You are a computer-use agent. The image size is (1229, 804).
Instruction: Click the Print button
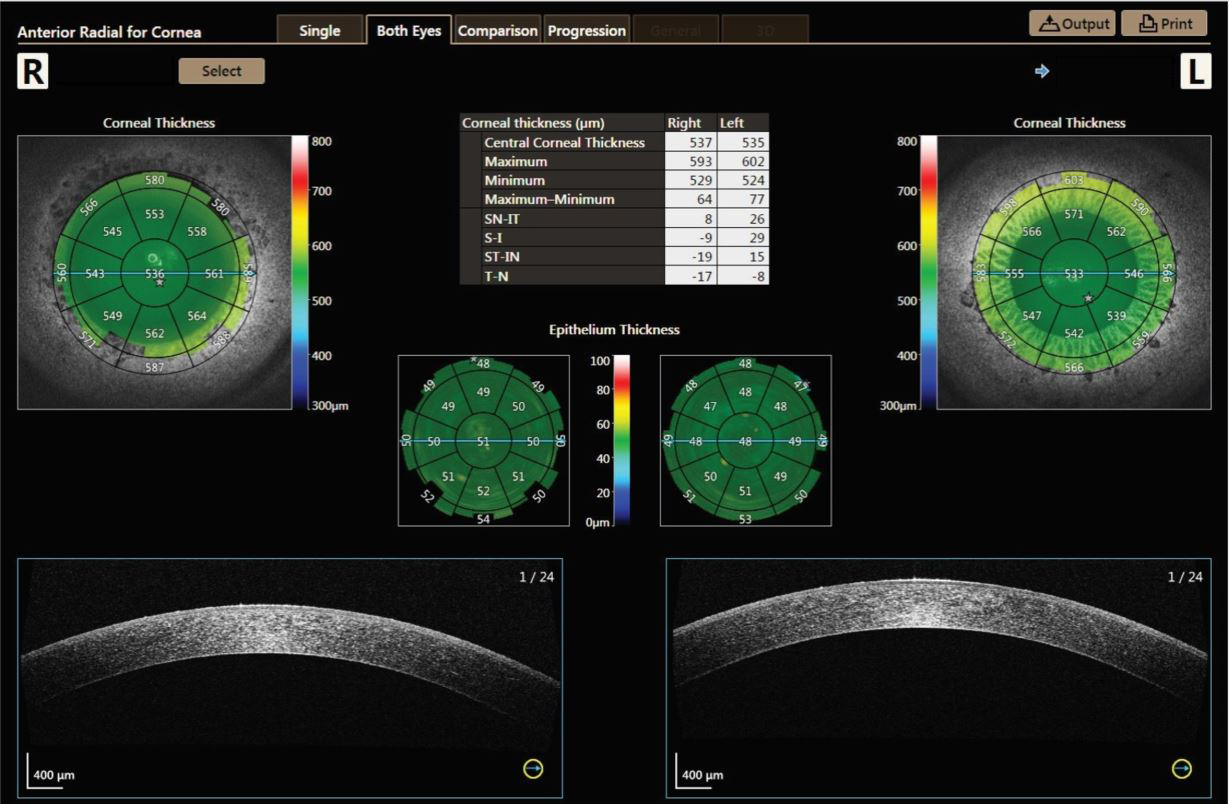click(1164, 23)
